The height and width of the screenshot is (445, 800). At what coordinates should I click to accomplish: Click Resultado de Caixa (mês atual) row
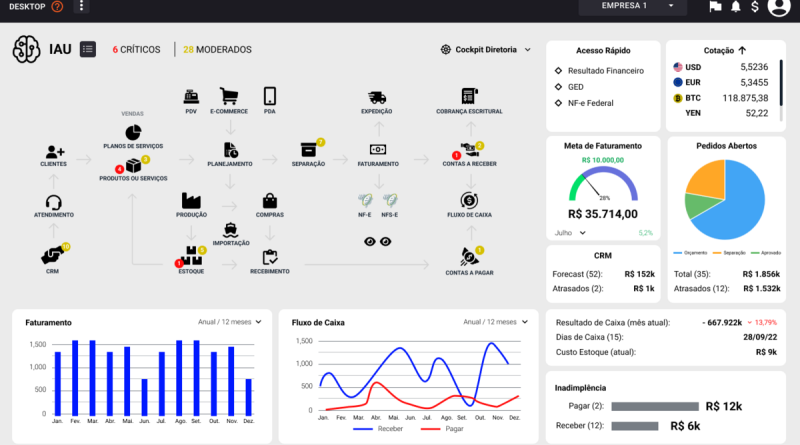pos(666,323)
